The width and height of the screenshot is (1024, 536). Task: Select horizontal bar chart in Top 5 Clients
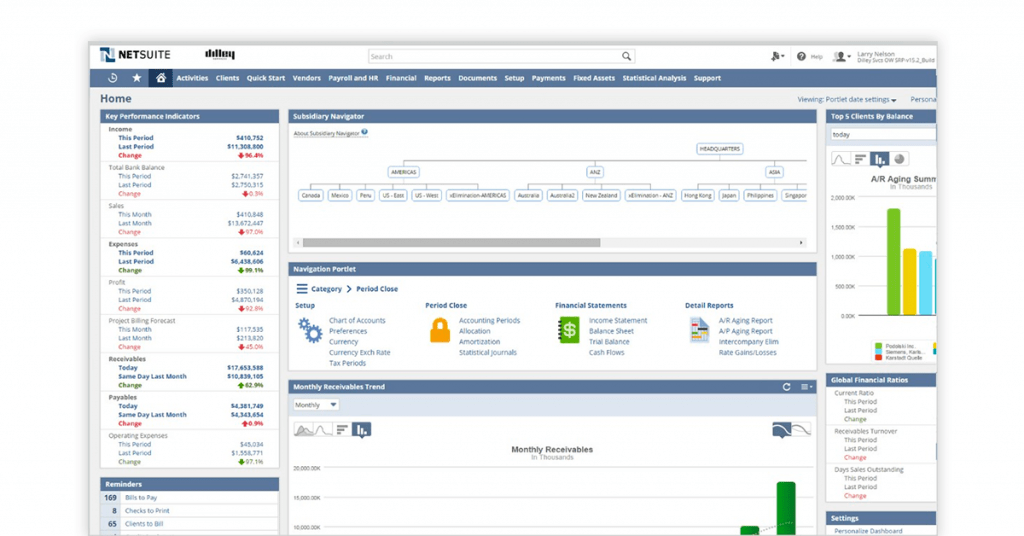[860, 159]
